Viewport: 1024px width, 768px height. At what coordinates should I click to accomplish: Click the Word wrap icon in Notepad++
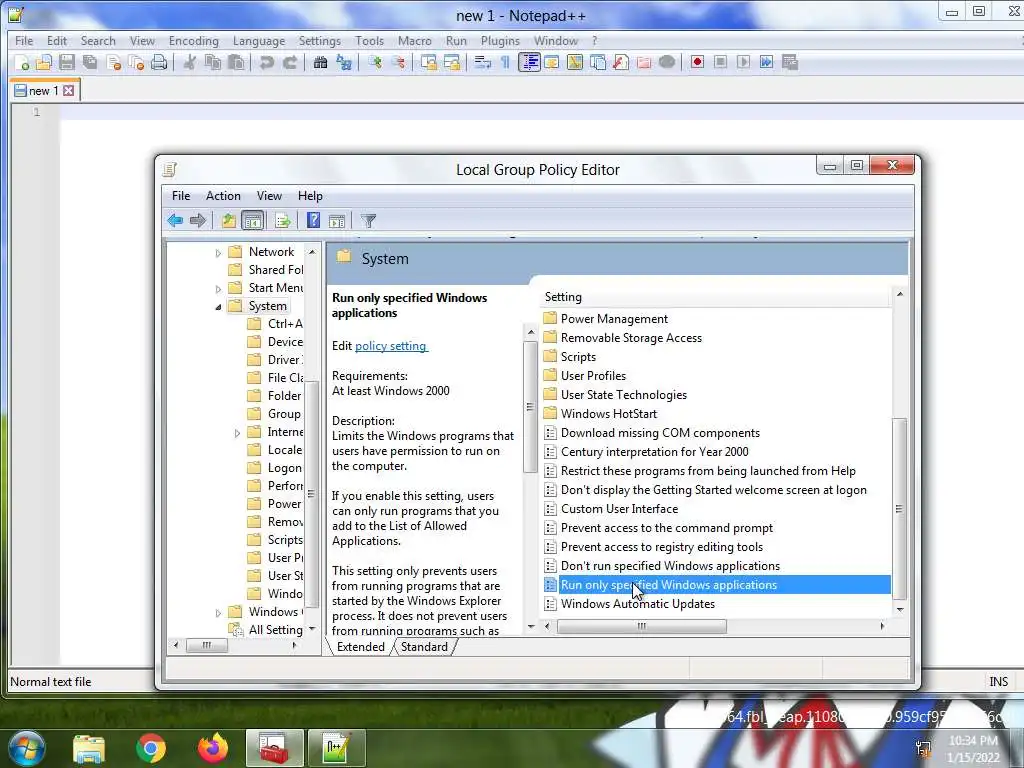[483, 63]
